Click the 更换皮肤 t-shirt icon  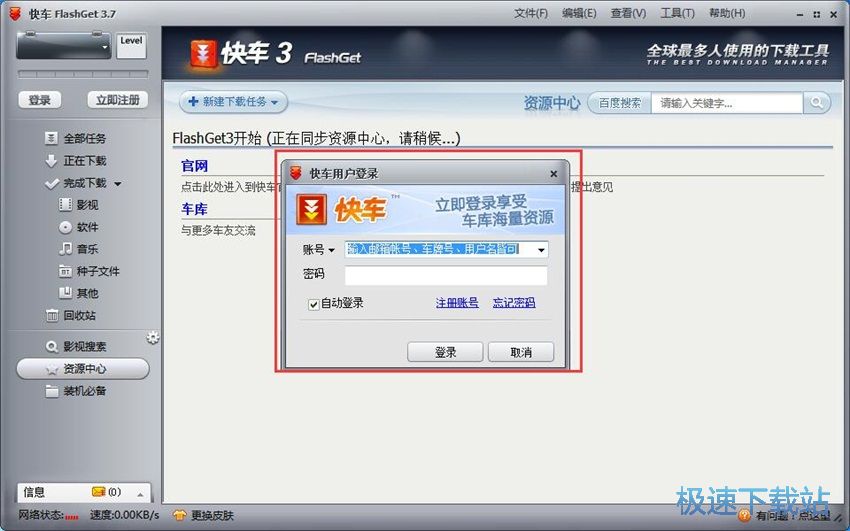pyautogui.click(x=179, y=515)
